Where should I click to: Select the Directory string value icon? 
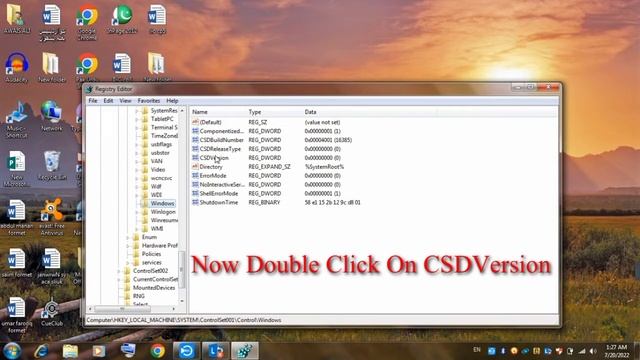(x=195, y=167)
